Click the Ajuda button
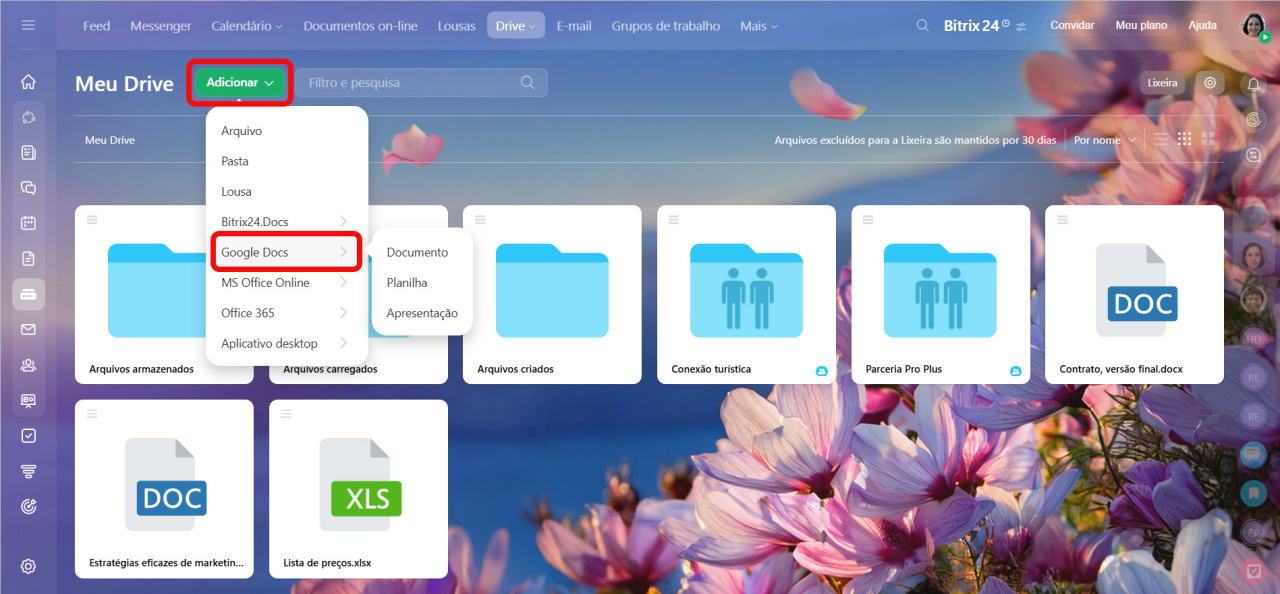This screenshot has height=594, width=1280. point(1203,26)
